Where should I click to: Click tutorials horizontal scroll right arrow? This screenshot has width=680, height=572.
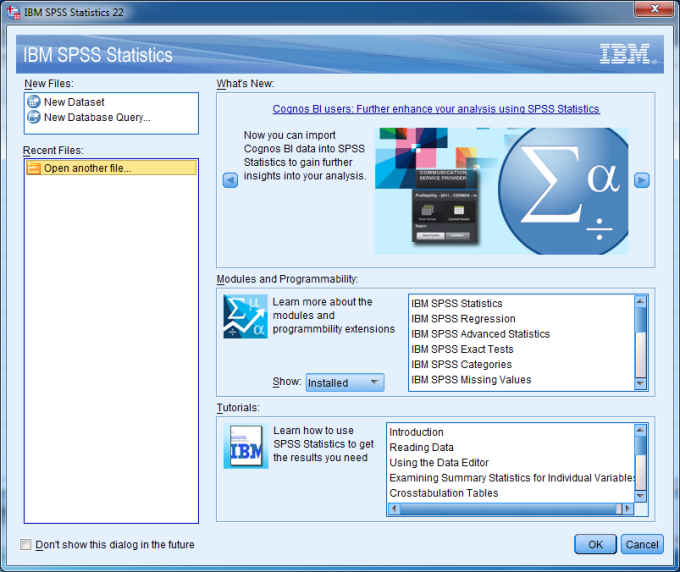tap(628, 509)
